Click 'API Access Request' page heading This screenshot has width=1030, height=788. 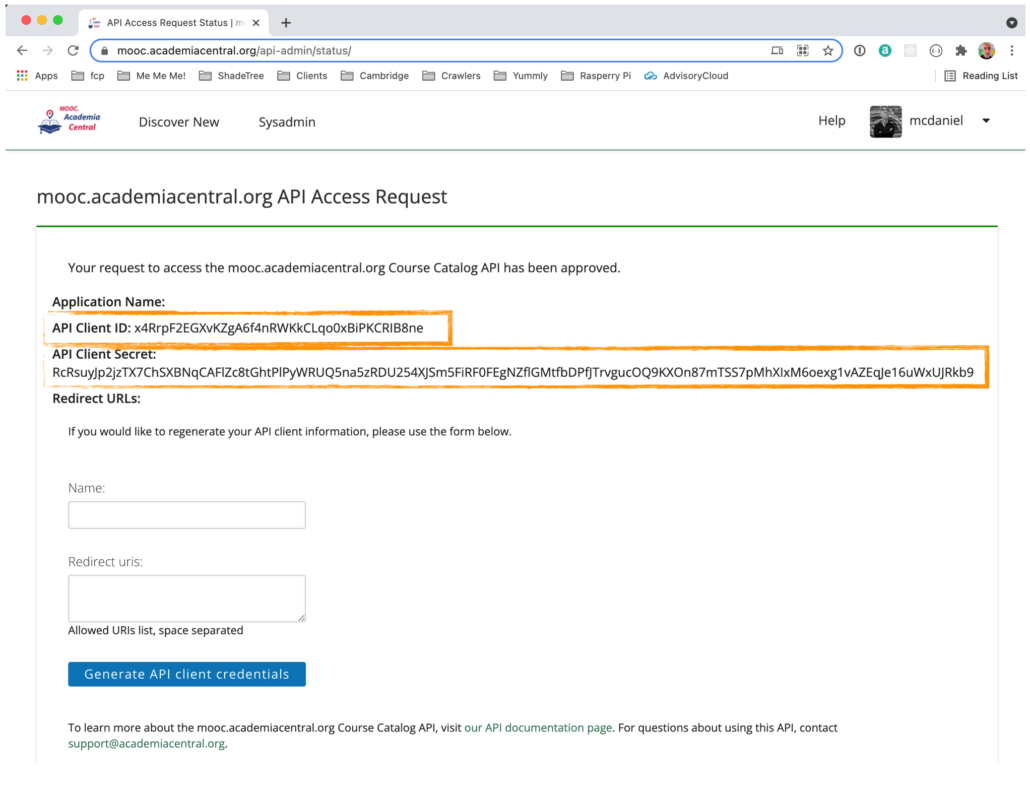(x=242, y=197)
